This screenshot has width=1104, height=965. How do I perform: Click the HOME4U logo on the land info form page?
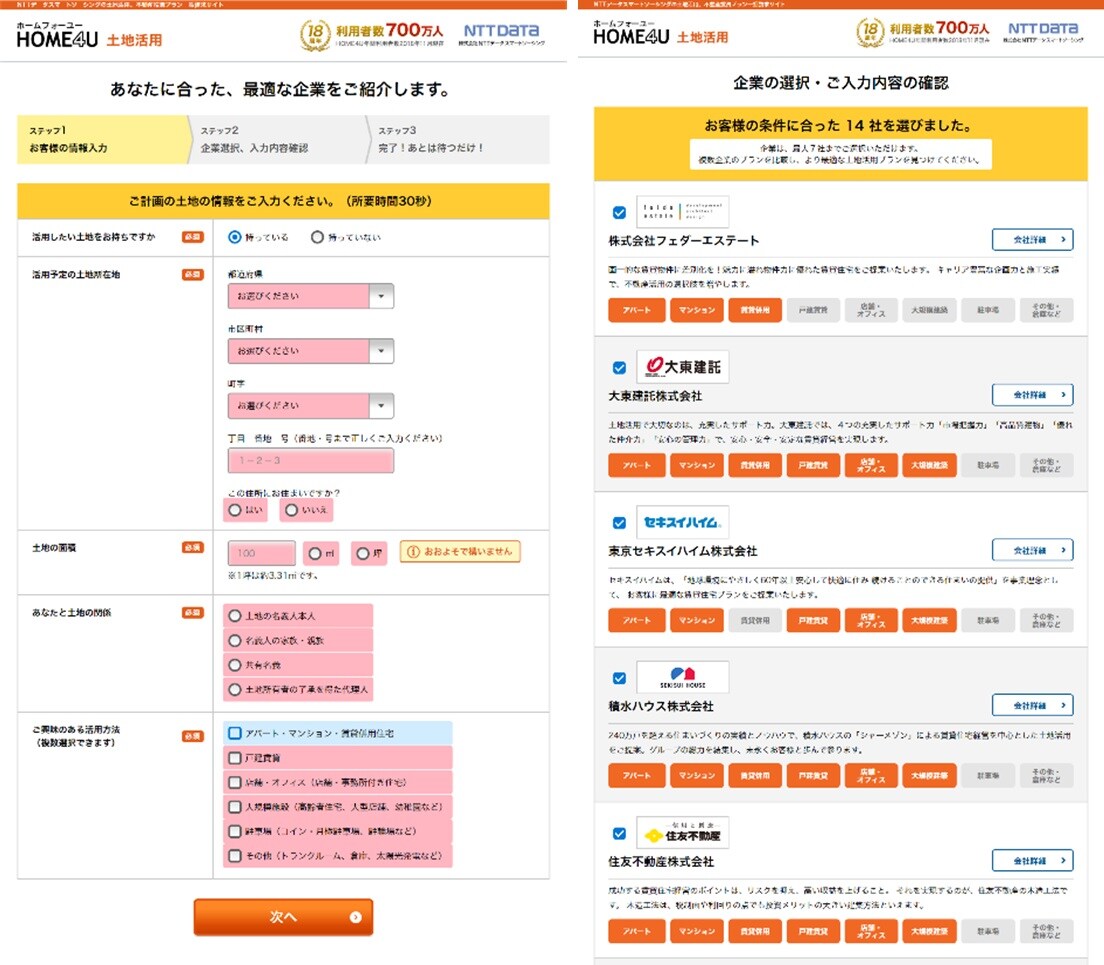pyautogui.click(x=58, y=38)
